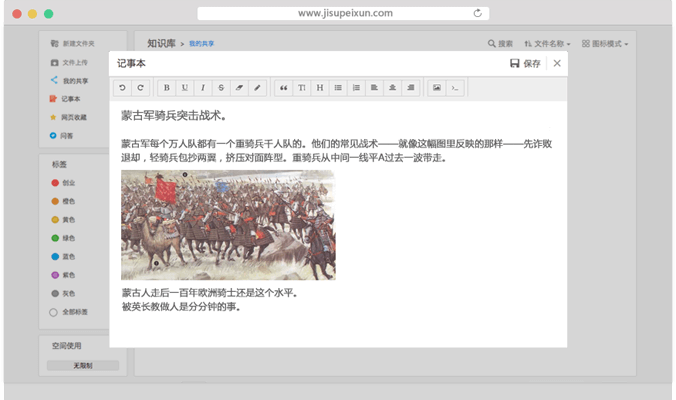Insert a bulleted list
This screenshot has height=400, width=676.
pyautogui.click(x=338, y=88)
